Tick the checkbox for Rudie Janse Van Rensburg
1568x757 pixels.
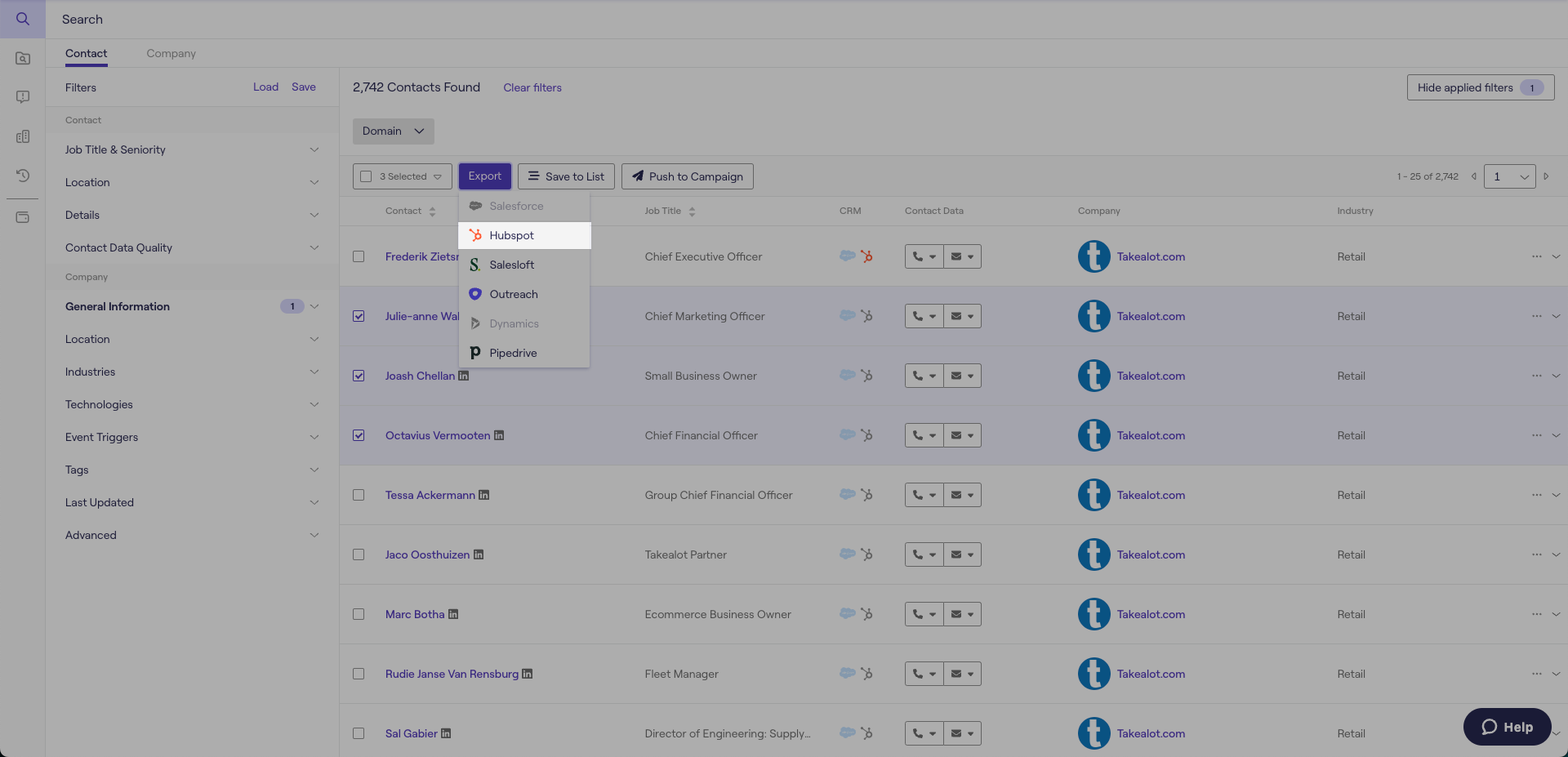pyautogui.click(x=359, y=674)
